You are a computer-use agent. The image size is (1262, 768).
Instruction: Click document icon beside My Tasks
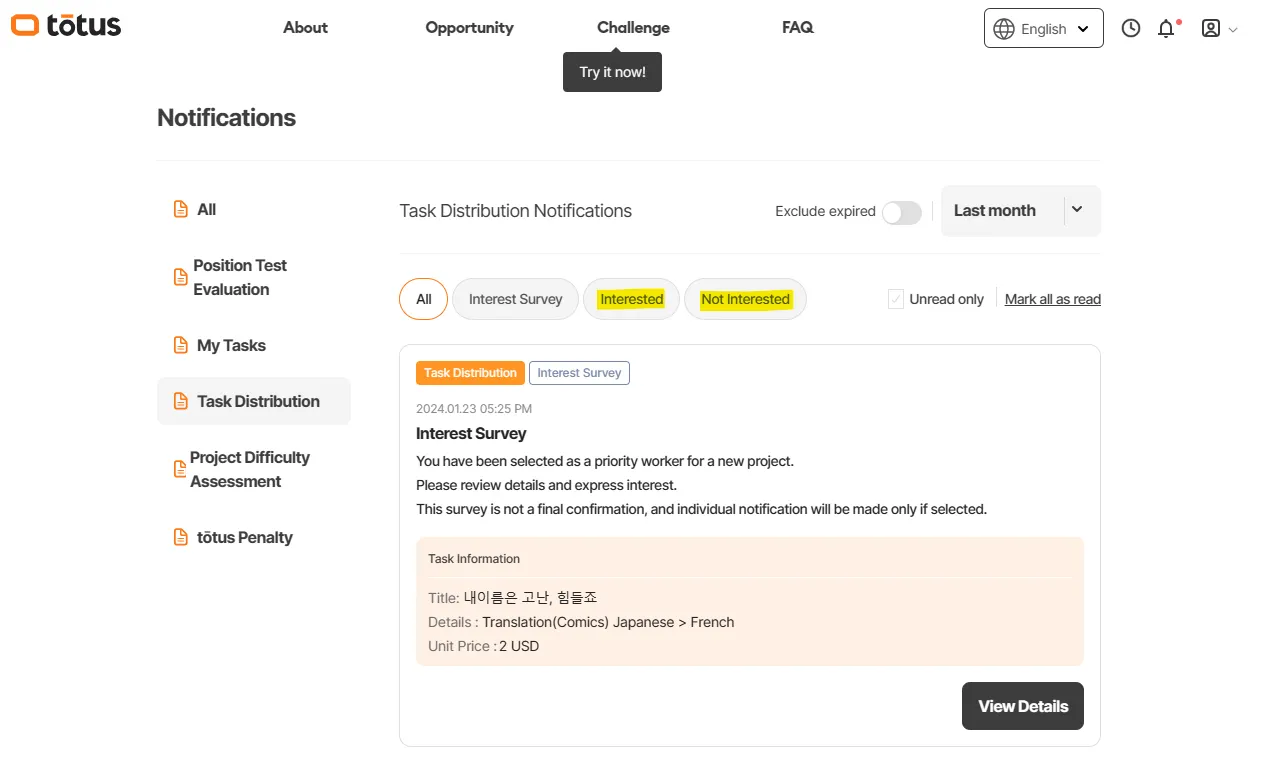tap(181, 345)
